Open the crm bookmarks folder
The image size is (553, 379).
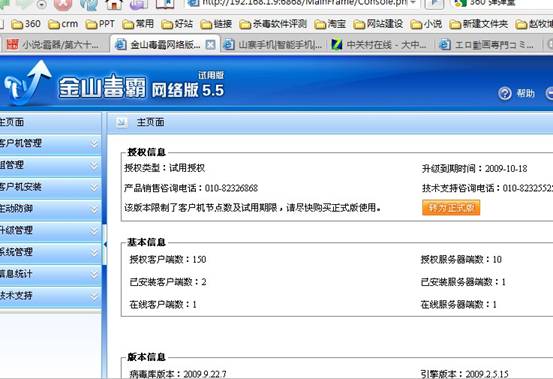coord(63,24)
